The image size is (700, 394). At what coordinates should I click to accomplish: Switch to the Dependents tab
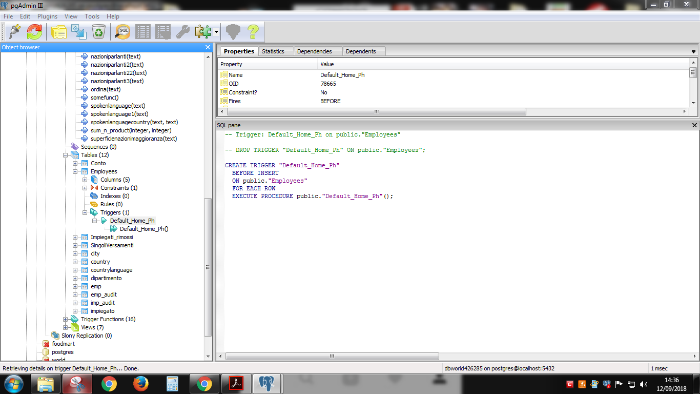click(x=361, y=51)
